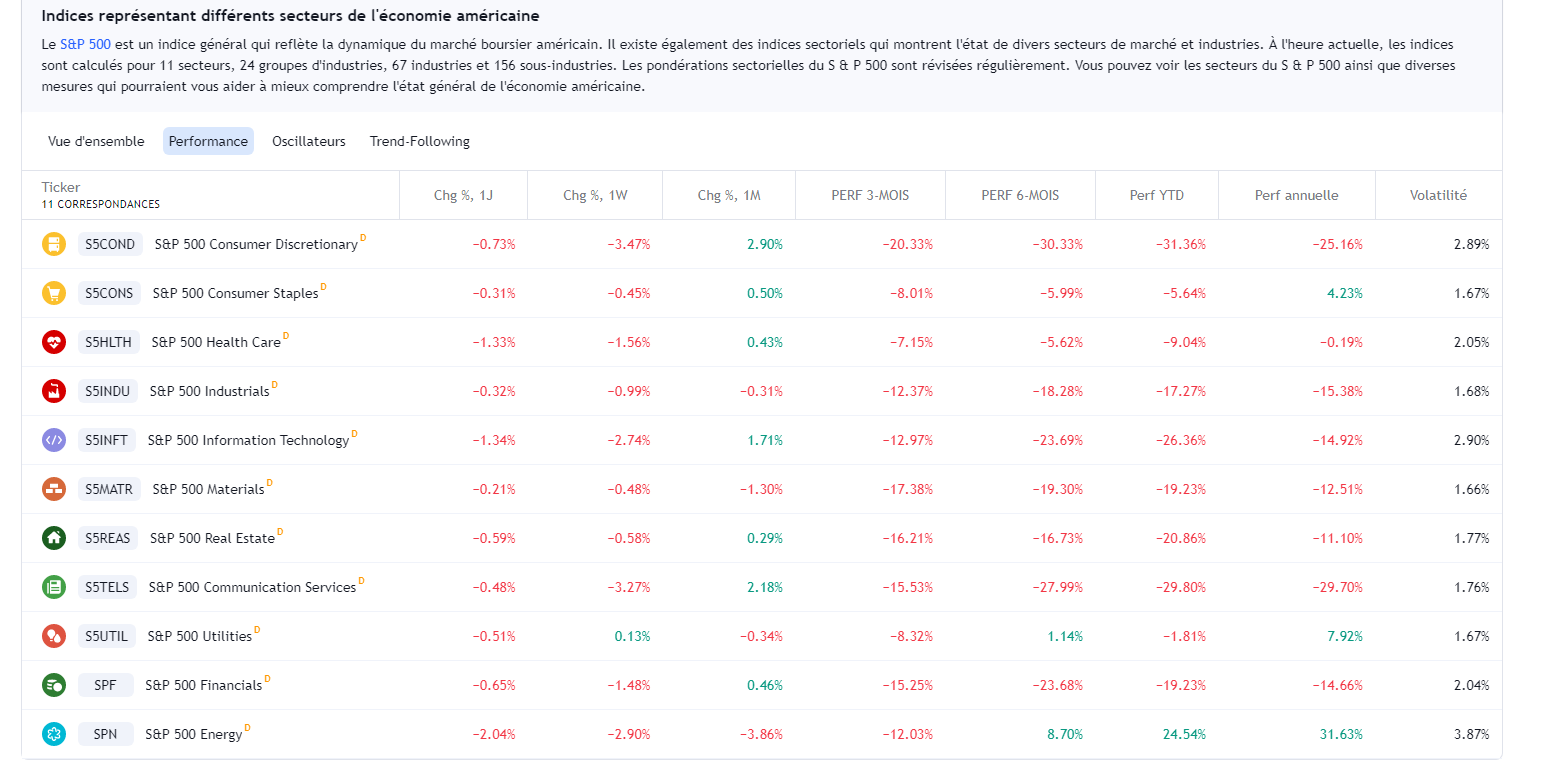1564x778 pixels.
Task: Click the Industrials factory icon
Action: pos(54,391)
